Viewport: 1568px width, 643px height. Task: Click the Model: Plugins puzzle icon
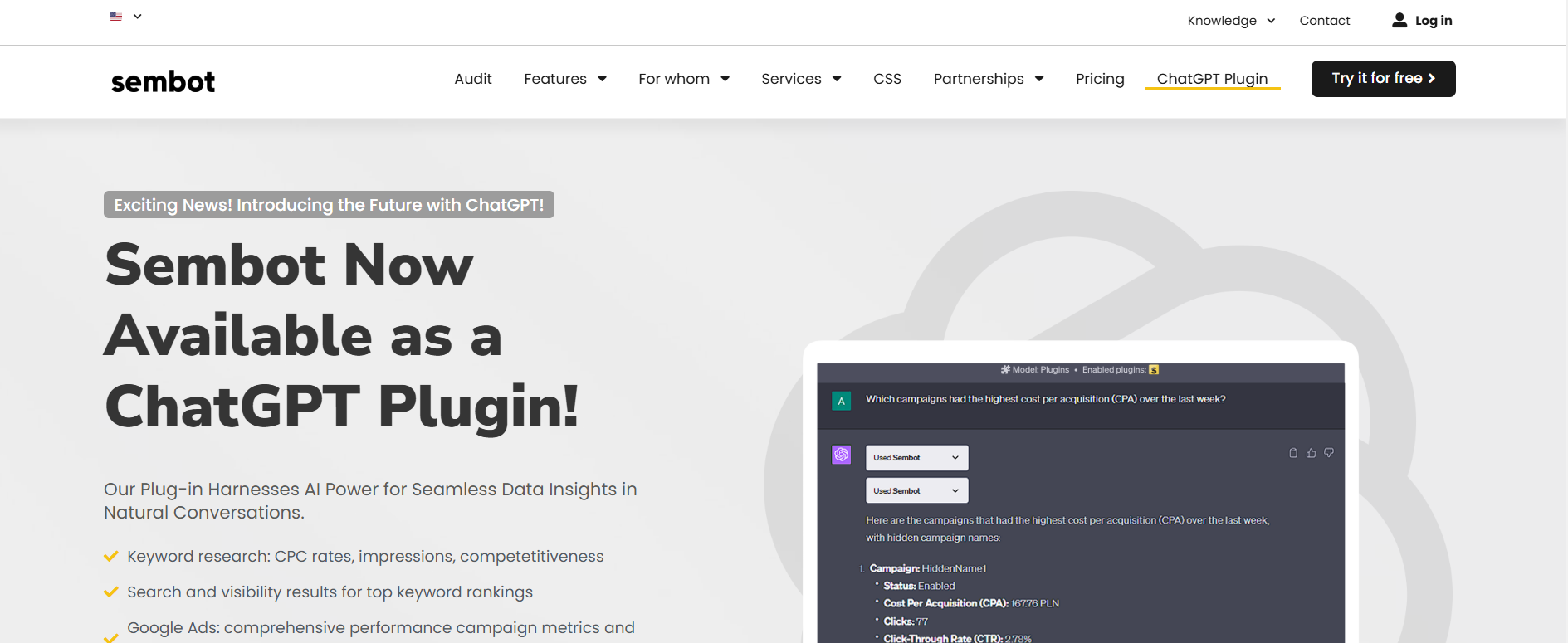(x=1005, y=370)
